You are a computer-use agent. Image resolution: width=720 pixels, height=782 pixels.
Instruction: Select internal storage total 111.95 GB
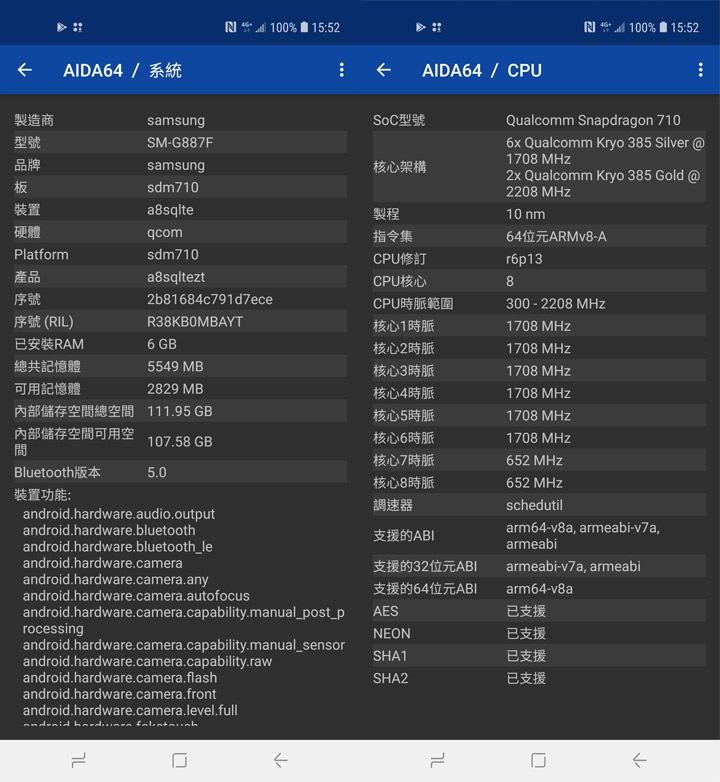[180, 411]
